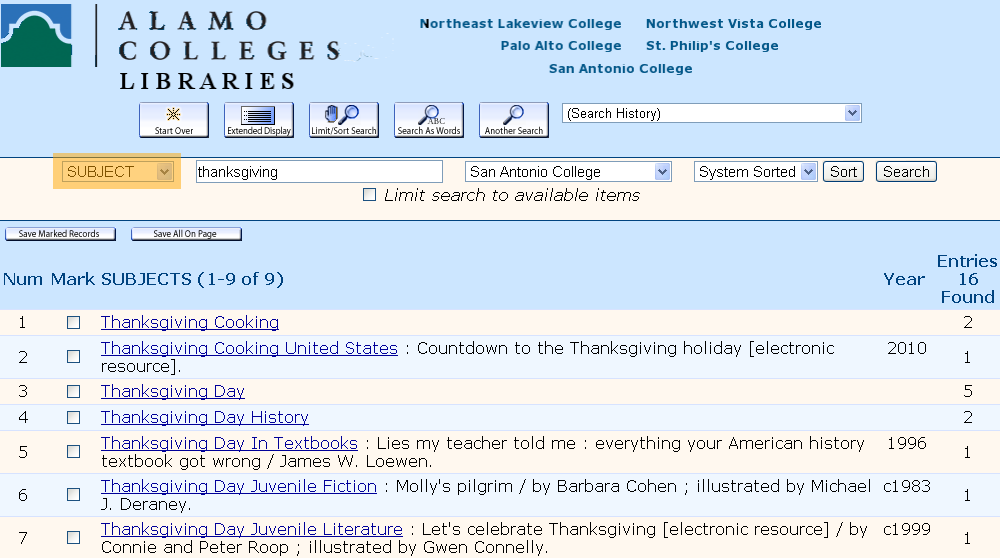Open the System Sorted dropdown
Viewport: 1000px width, 558px height.
[756, 172]
